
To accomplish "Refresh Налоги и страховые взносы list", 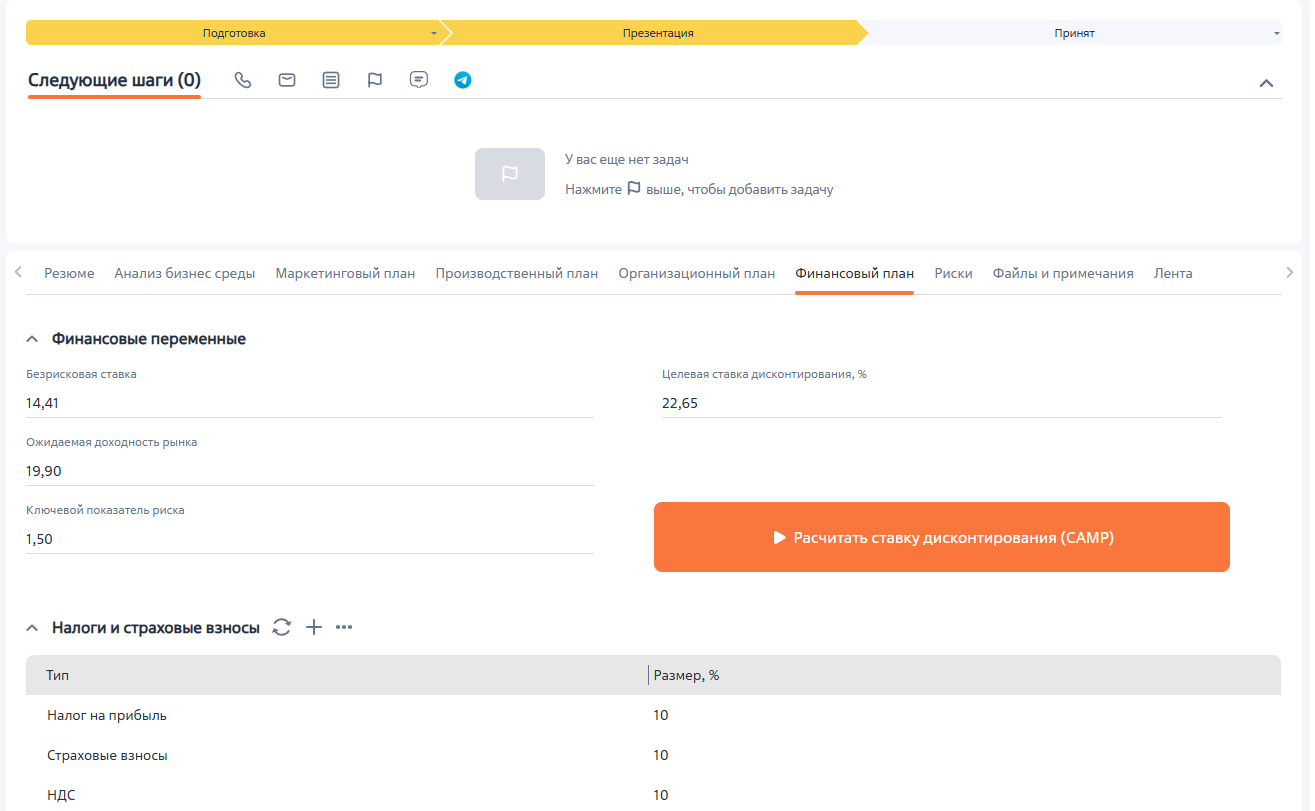I will click(x=282, y=627).
